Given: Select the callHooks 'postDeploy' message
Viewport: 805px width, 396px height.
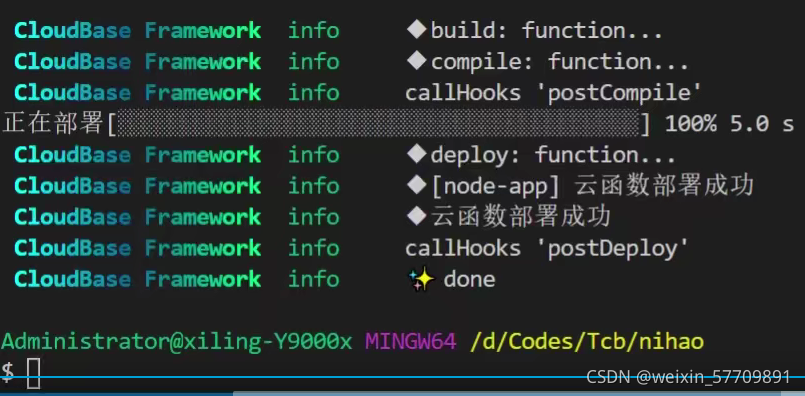Looking at the screenshot, I should pos(547,249).
